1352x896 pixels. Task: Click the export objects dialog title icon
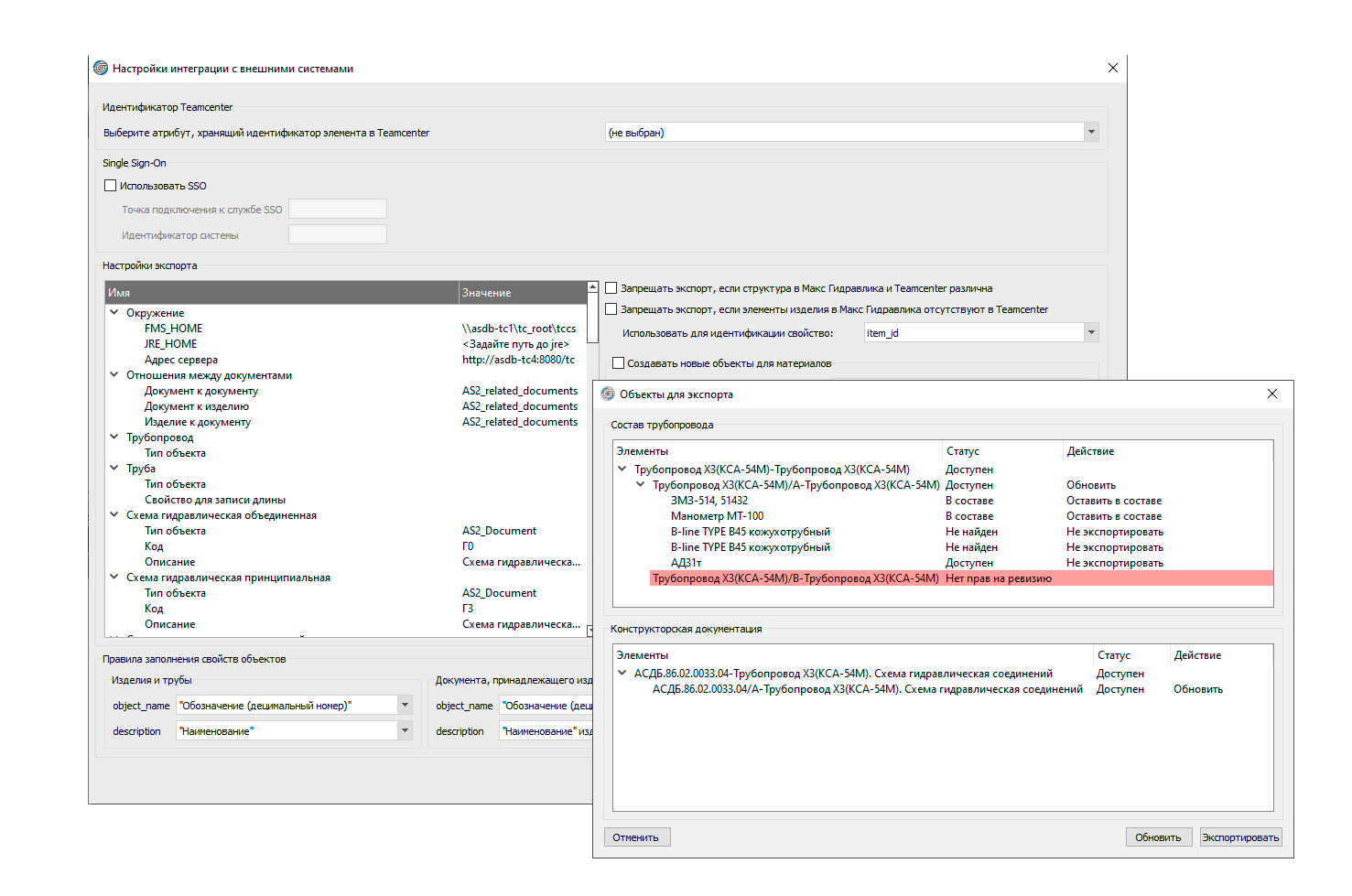click(x=608, y=394)
